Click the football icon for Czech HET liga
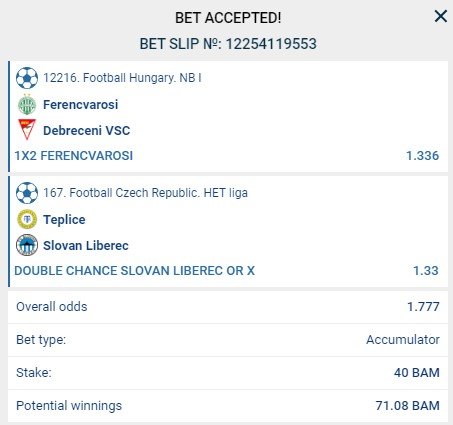This screenshot has width=453, height=425. click(27, 193)
